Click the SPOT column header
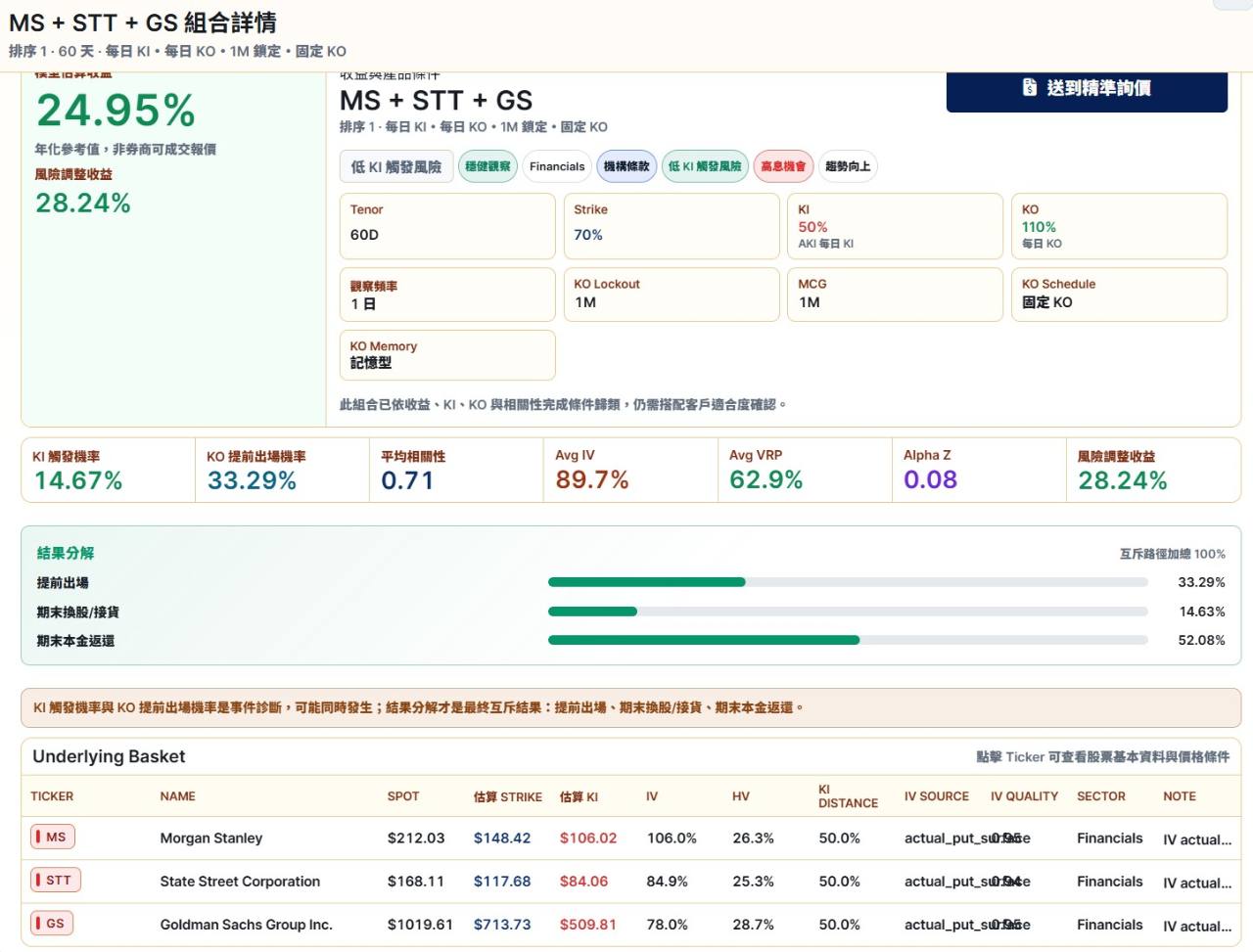1253x952 pixels. pos(403,796)
